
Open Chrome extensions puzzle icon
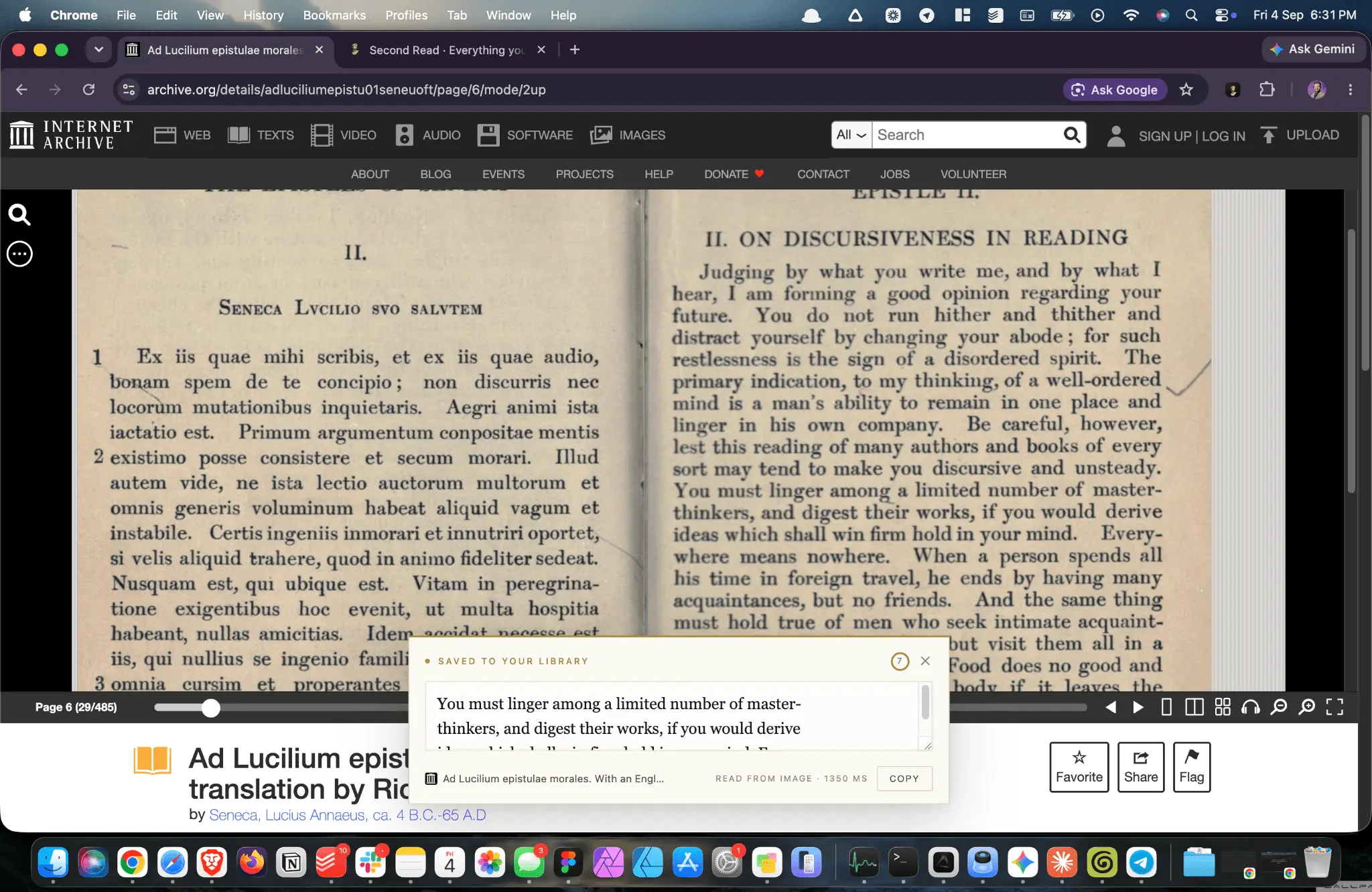(x=1267, y=90)
